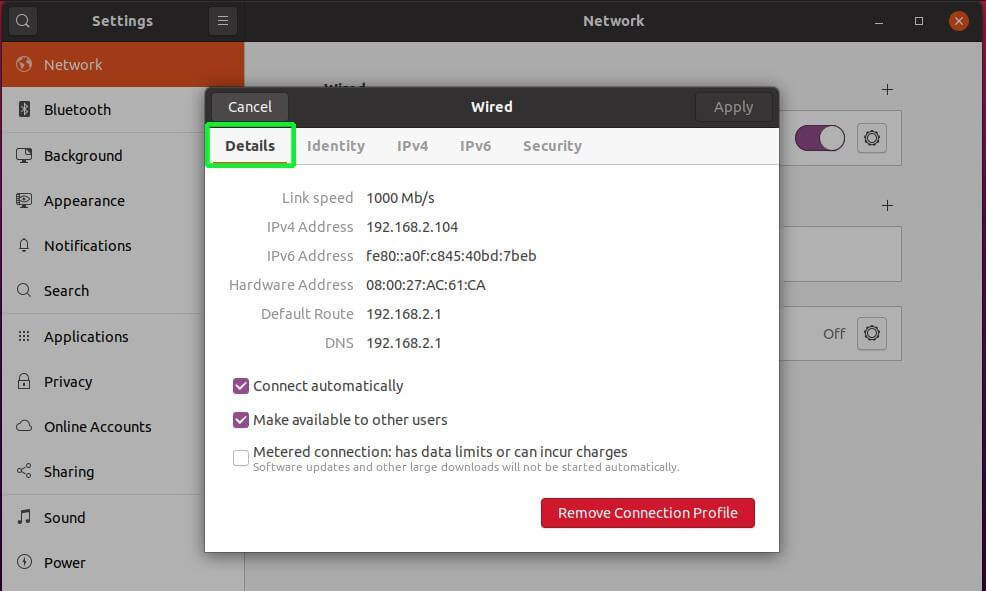Image resolution: width=986 pixels, height=591 pixels.
Task: Uncheck Connect automatically
Action: pos(241,386)
